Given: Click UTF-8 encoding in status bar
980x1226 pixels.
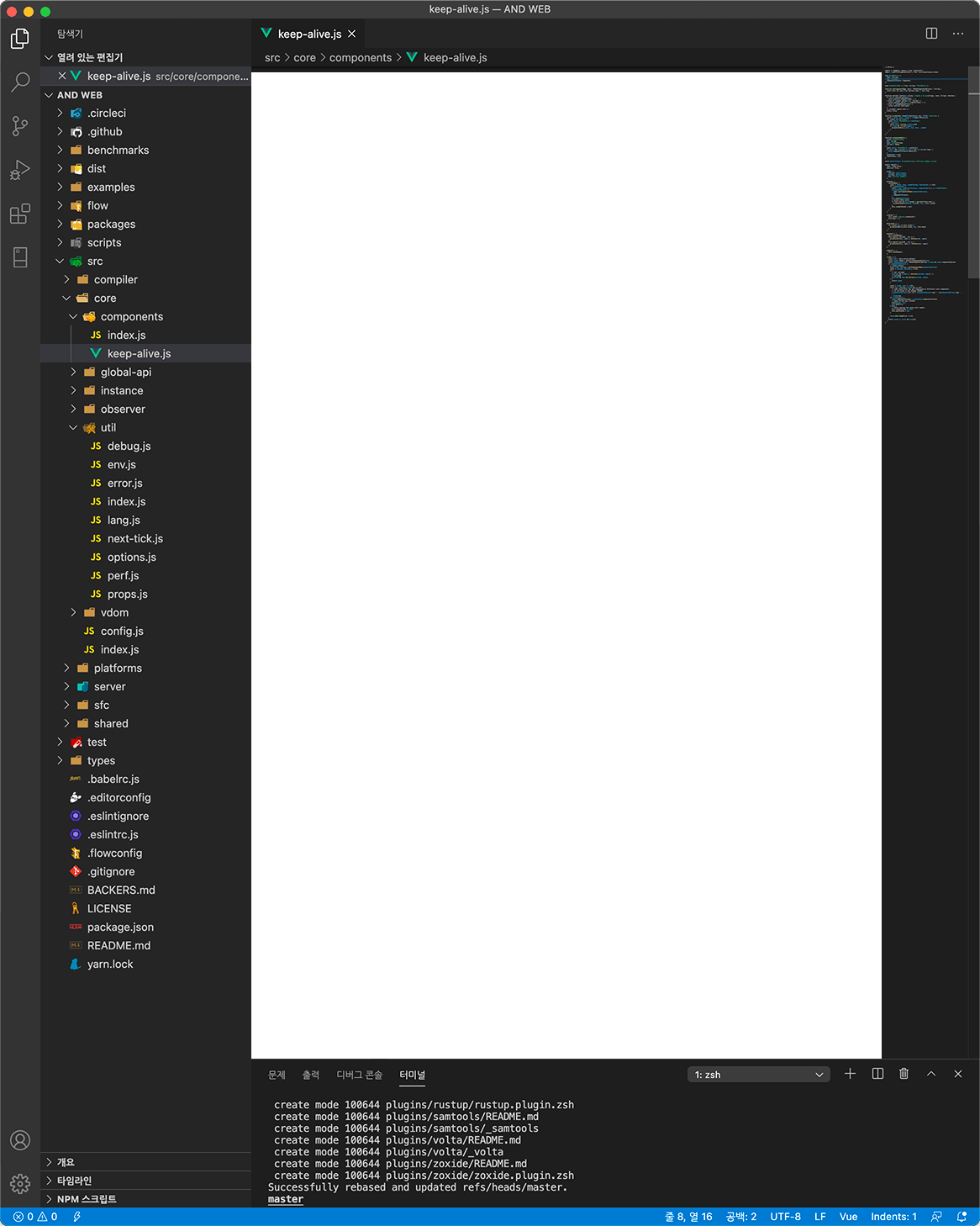Looking at the screenshot, I should point(785,1217).
